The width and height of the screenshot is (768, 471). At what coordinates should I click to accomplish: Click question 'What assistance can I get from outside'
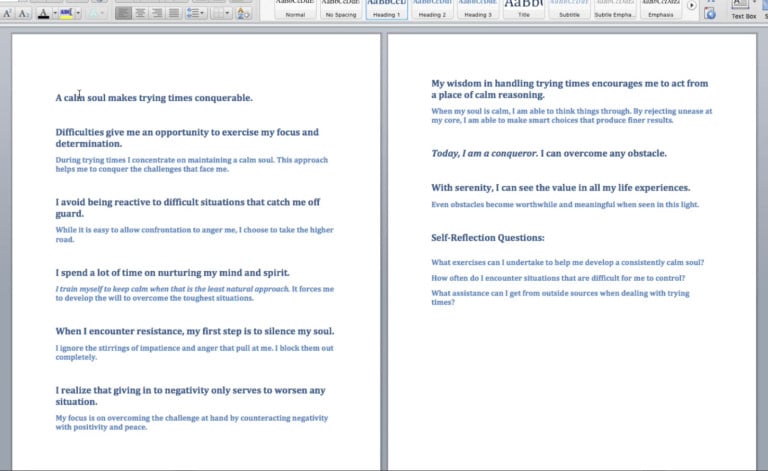tap(560, 298)
